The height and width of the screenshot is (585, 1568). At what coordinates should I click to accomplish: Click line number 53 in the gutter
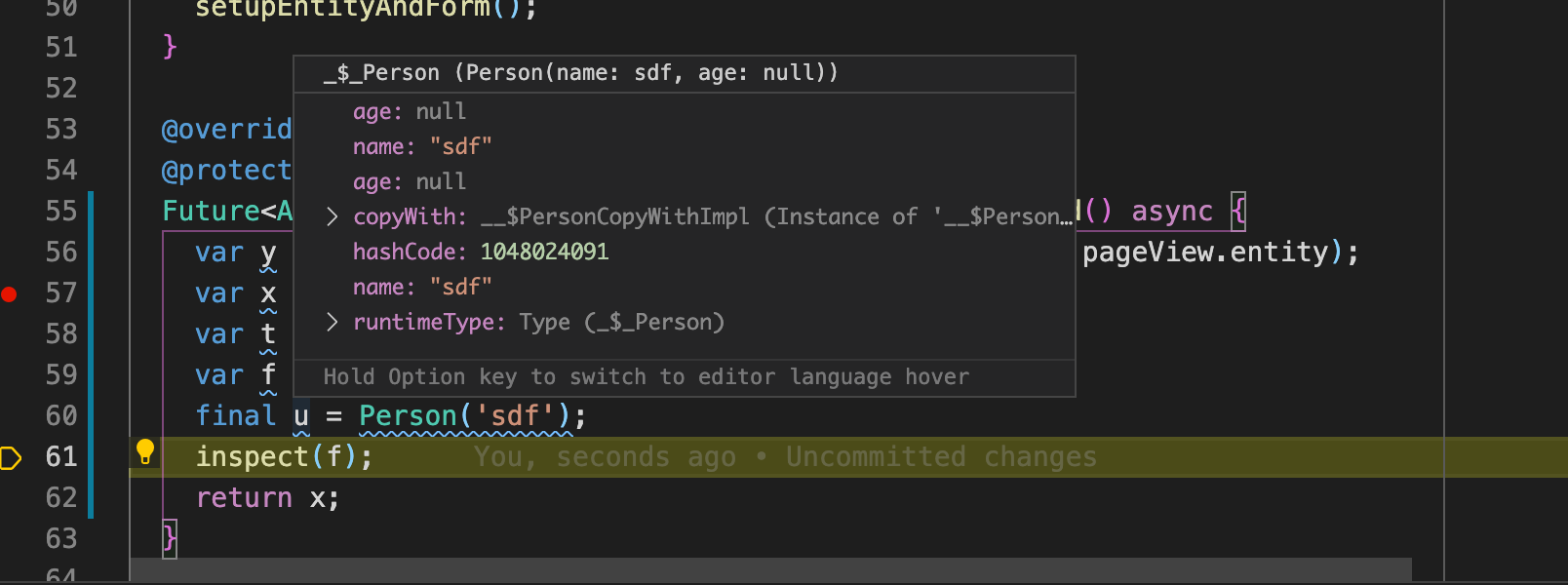(61, 130)
